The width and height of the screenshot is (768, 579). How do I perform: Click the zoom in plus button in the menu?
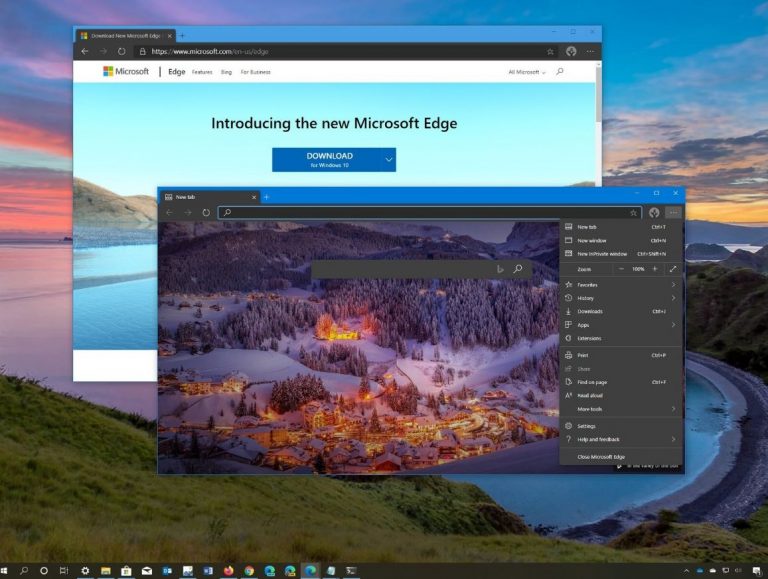[655, 269]
